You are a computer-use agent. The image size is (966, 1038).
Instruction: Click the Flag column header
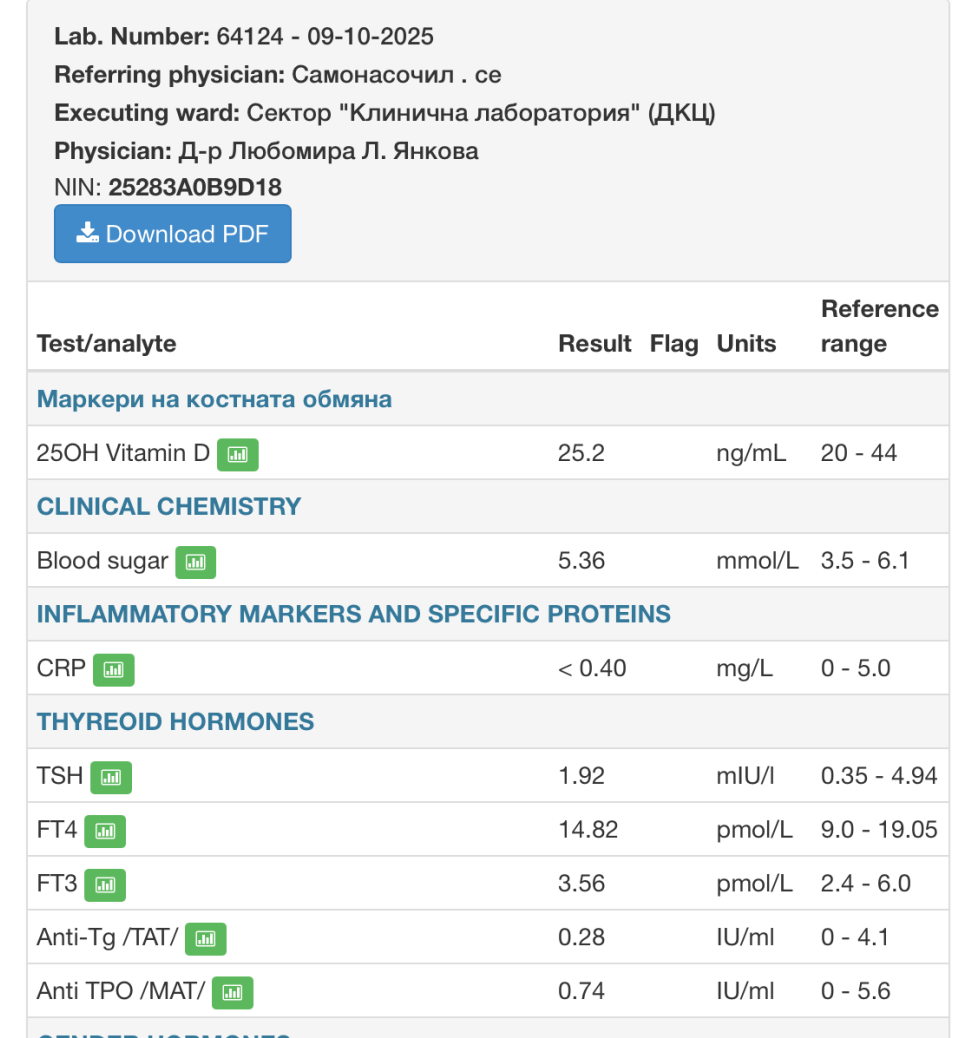coord(674,344)
